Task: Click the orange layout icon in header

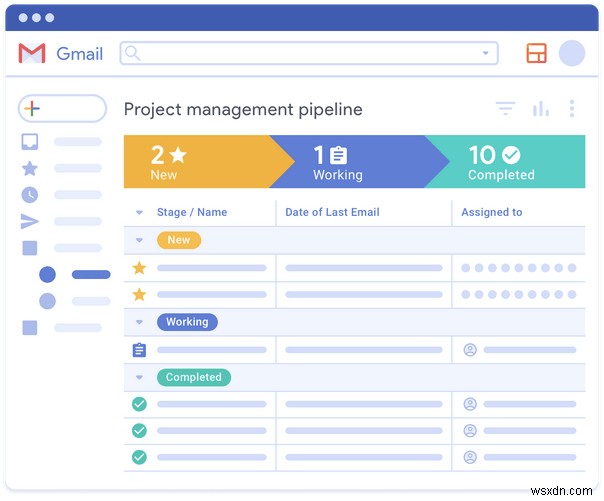Action: tap(537, 53)
